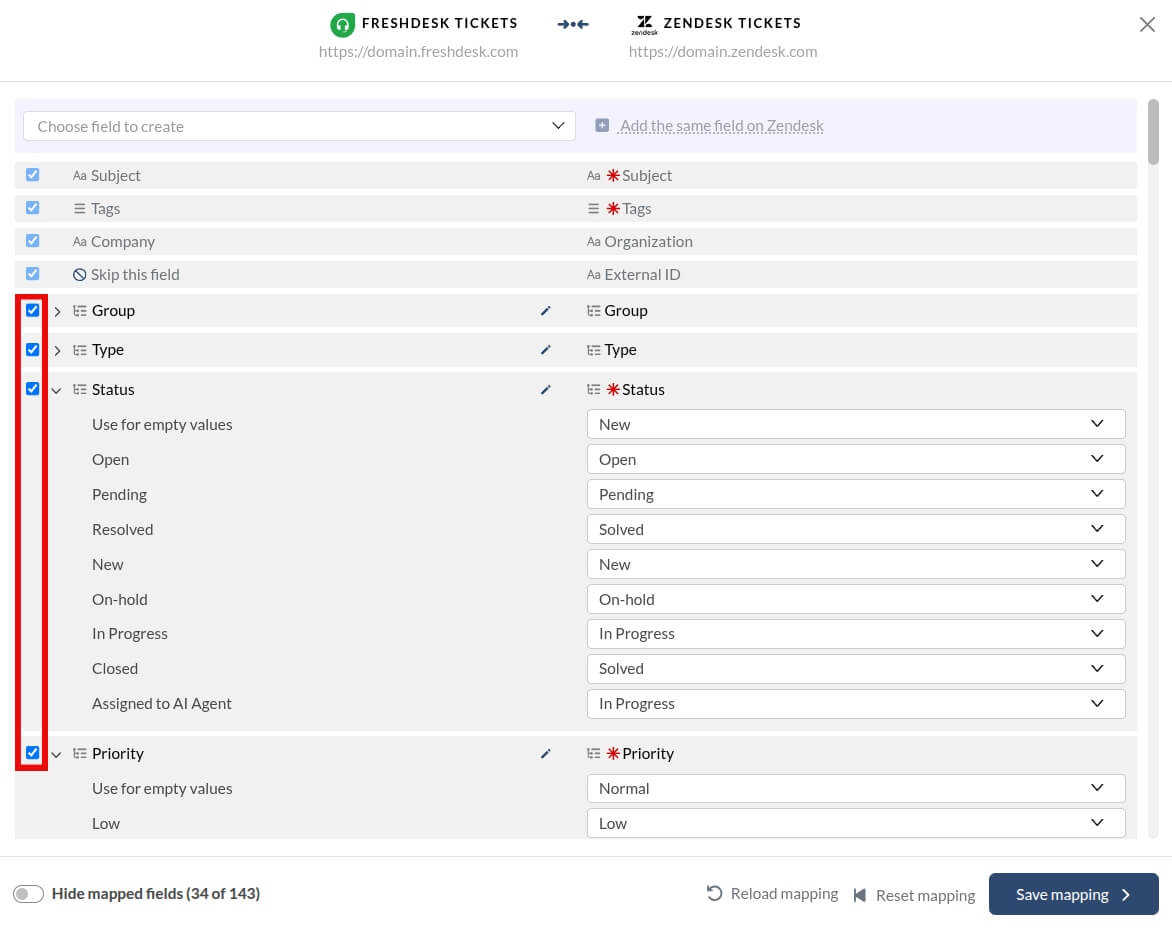Edit the Type field mapping pencil icon
This screenshot has width=1172, height=928.
(546, 350)
